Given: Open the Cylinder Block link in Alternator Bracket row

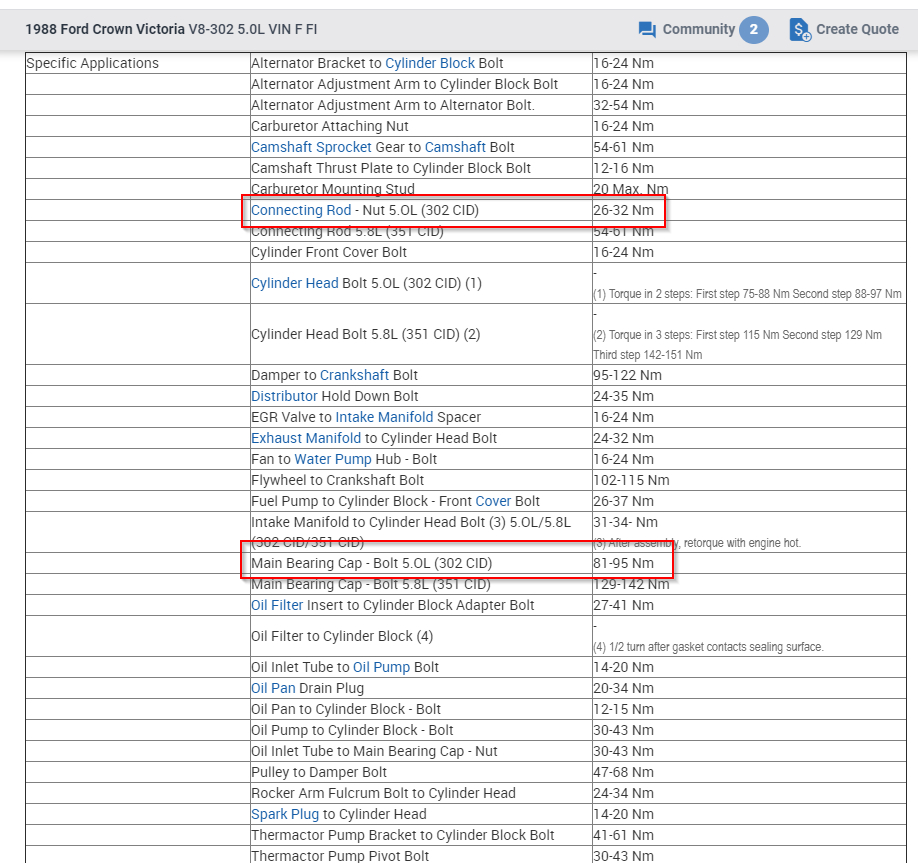Looking at the screenshot, I should click(430, 63).
